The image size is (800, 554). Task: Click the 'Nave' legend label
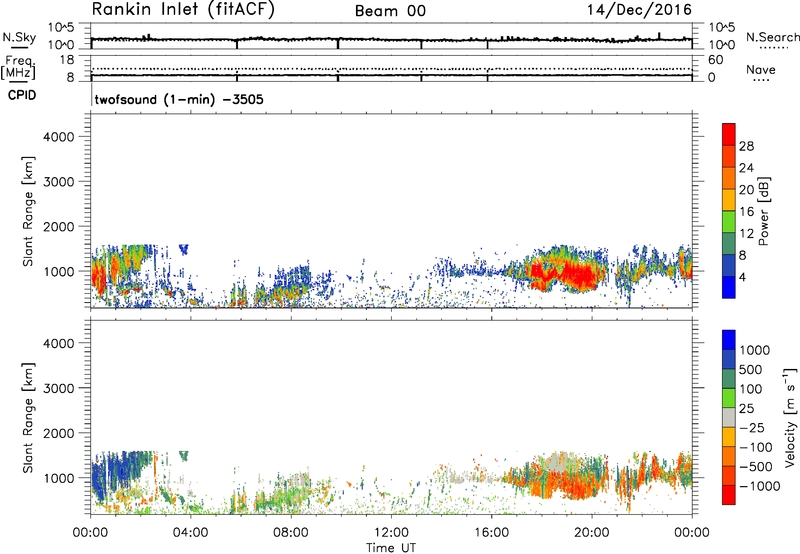pyautogui.click(x=761, y=70)
